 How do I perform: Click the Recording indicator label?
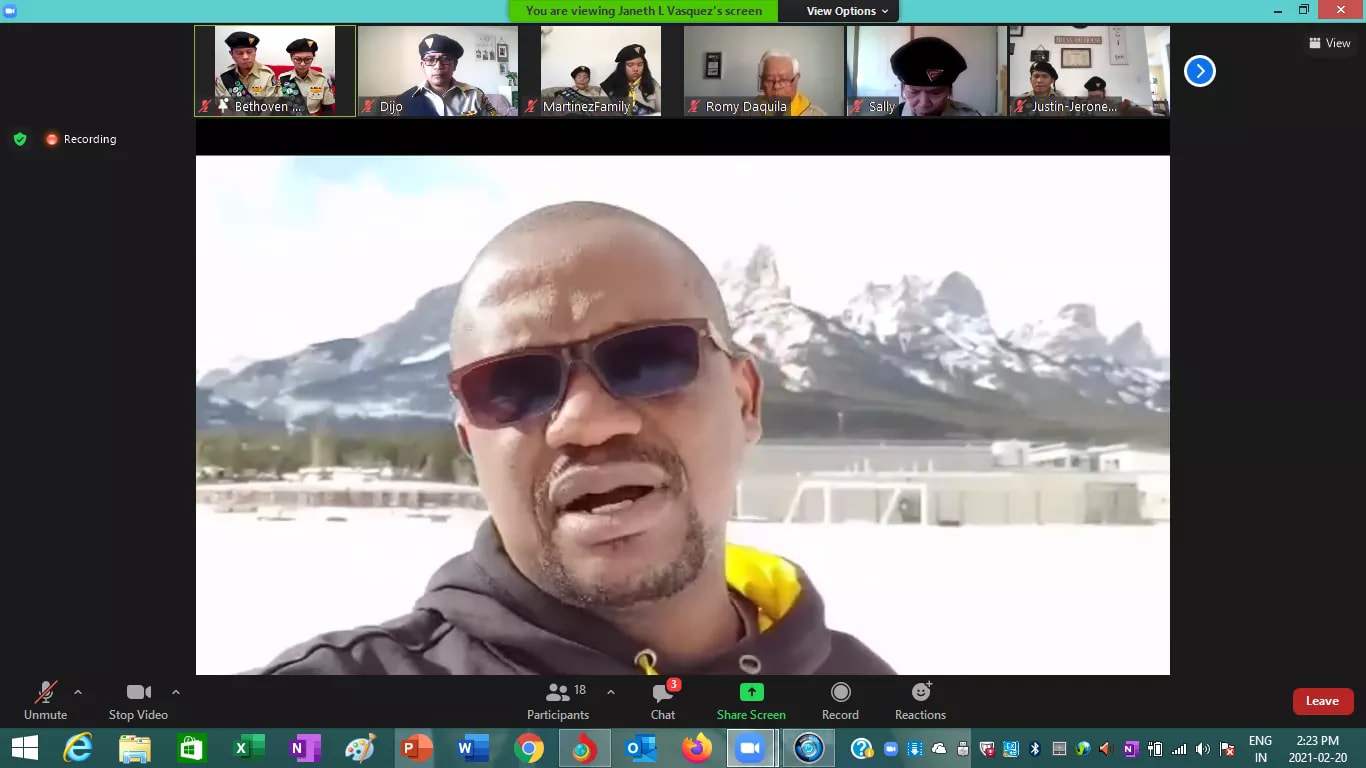pyautogui.click(x=90, y=139)
